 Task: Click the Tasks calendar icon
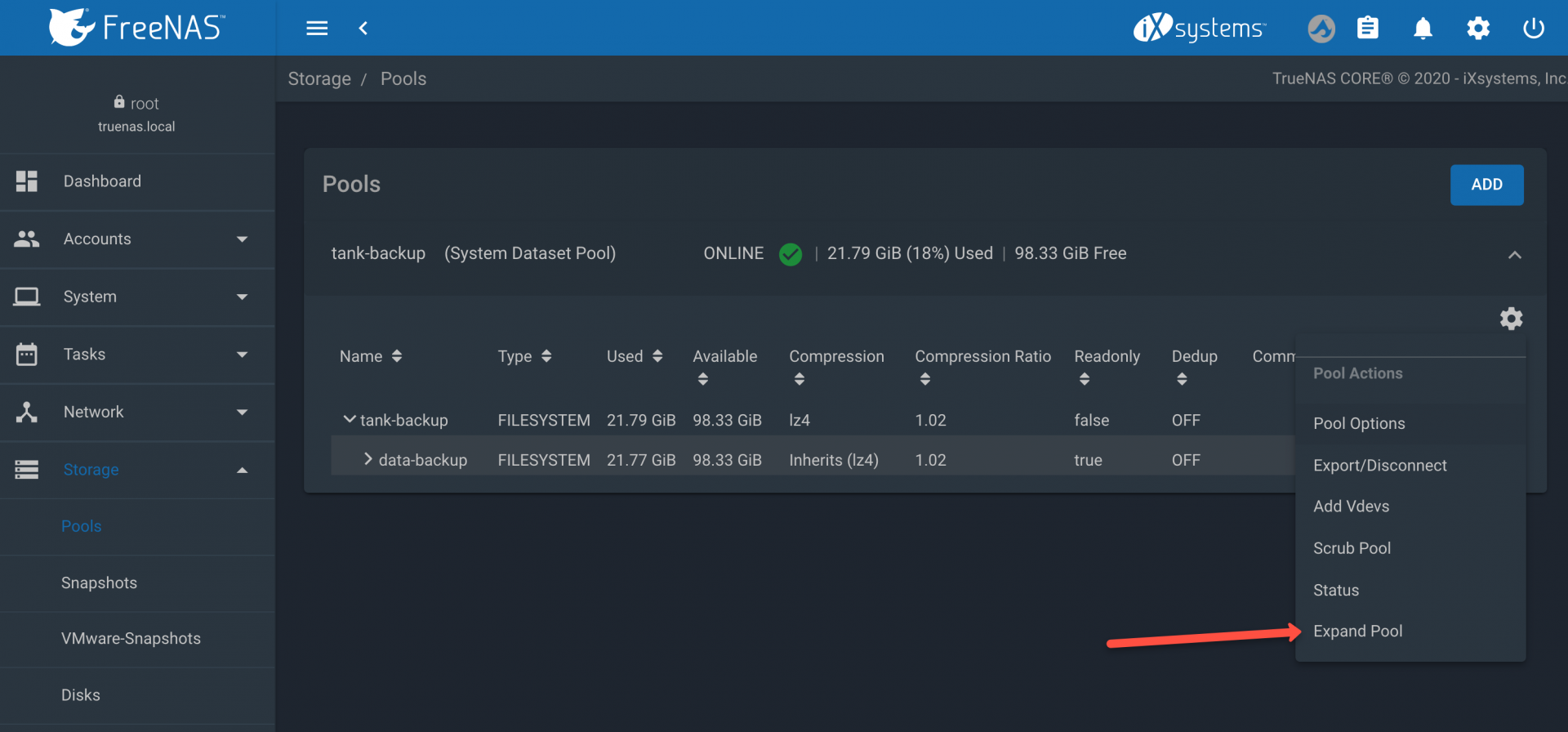tap(27, 354)
